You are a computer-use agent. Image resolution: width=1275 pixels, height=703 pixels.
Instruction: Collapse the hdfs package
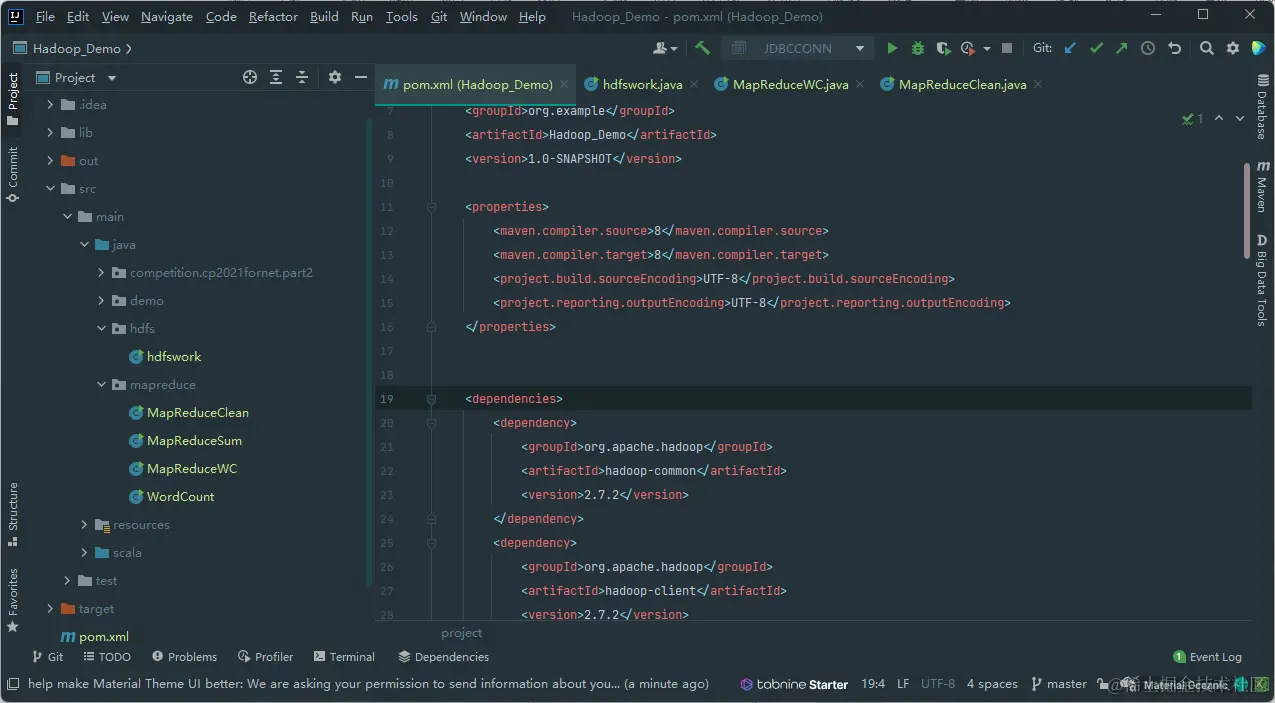(x=102, y=329)
